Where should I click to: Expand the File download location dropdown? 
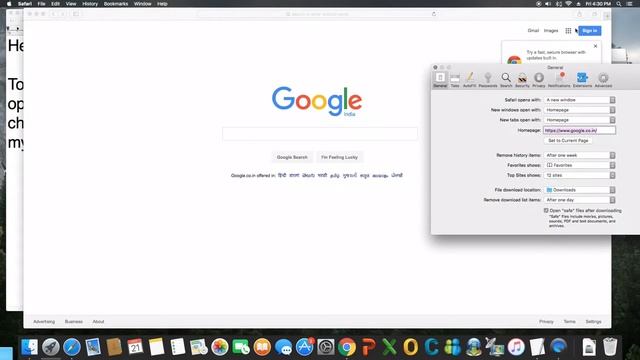coord(580,190)
